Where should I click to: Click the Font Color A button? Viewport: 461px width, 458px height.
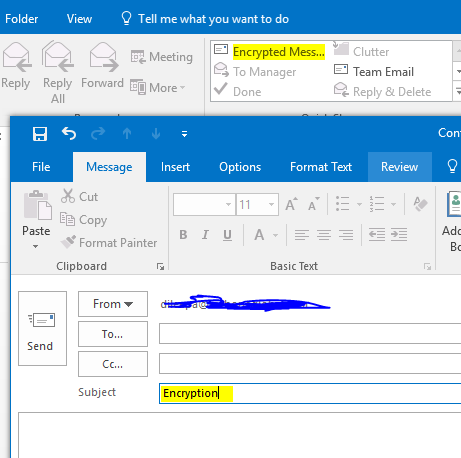pyautogui.click(x=259, y=235)
